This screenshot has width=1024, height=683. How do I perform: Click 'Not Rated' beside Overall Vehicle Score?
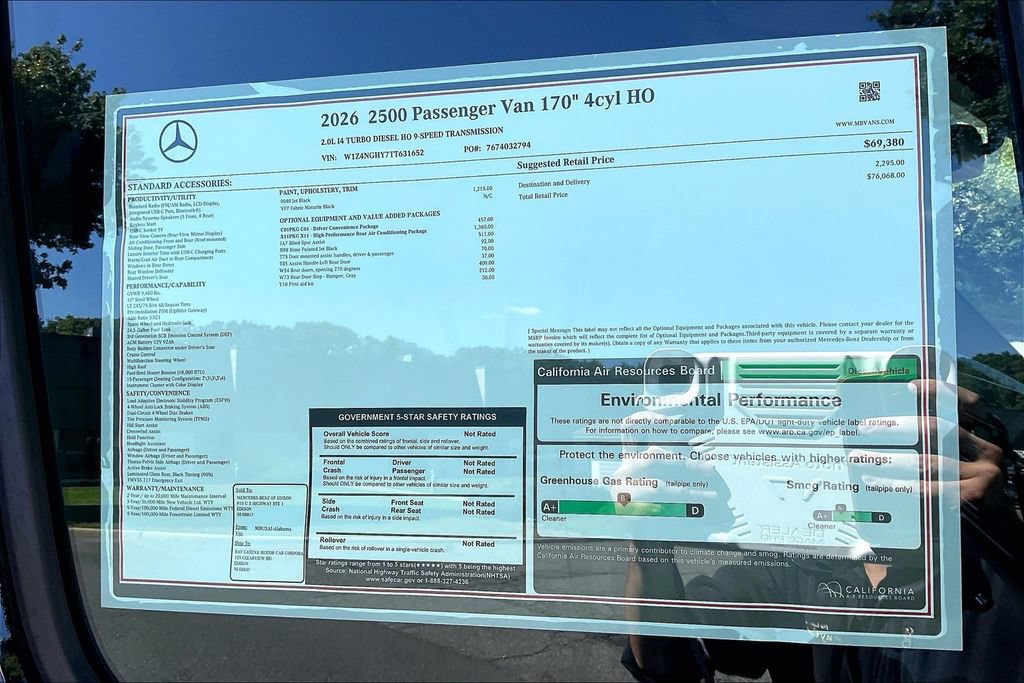pos(479,434)
